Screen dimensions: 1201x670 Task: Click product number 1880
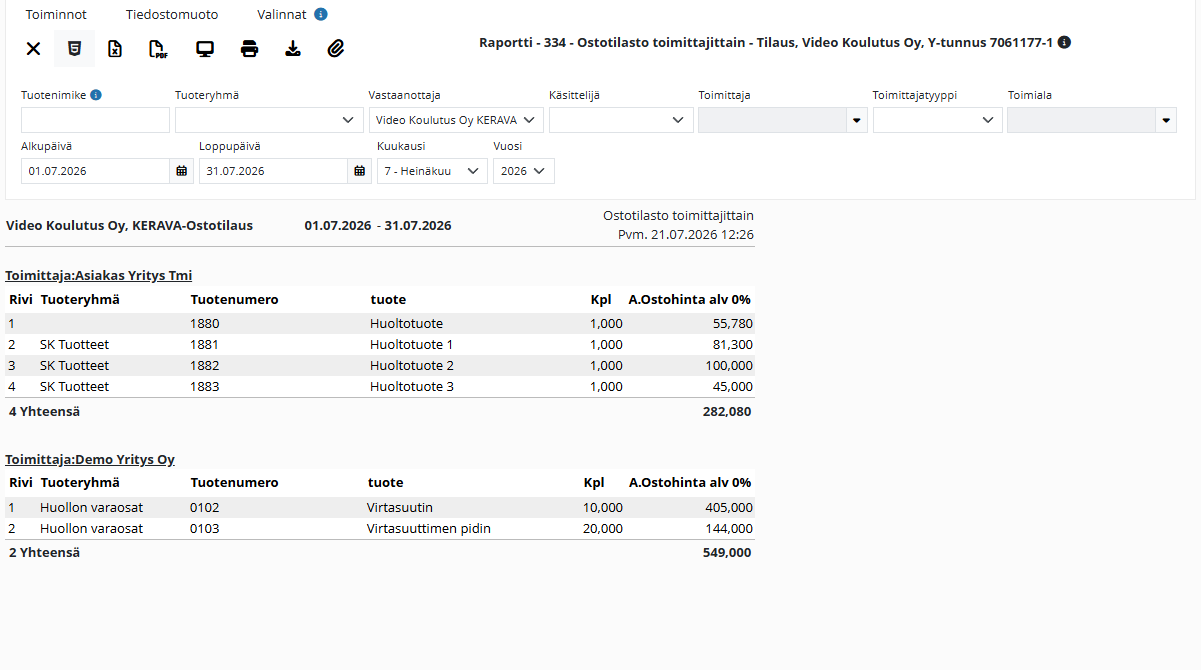tap(204, 324)
